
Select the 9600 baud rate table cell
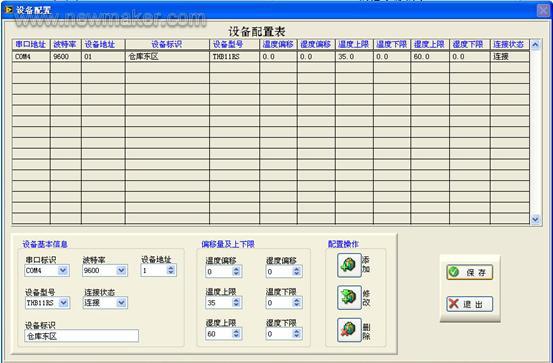66,56
